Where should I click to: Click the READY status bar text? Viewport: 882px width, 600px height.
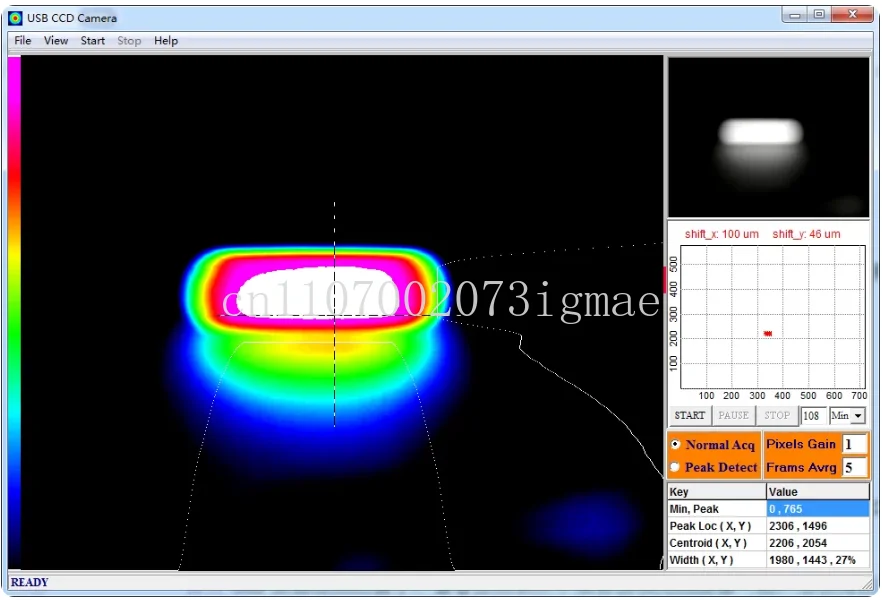pyautogui.click(x=29, y=583)
